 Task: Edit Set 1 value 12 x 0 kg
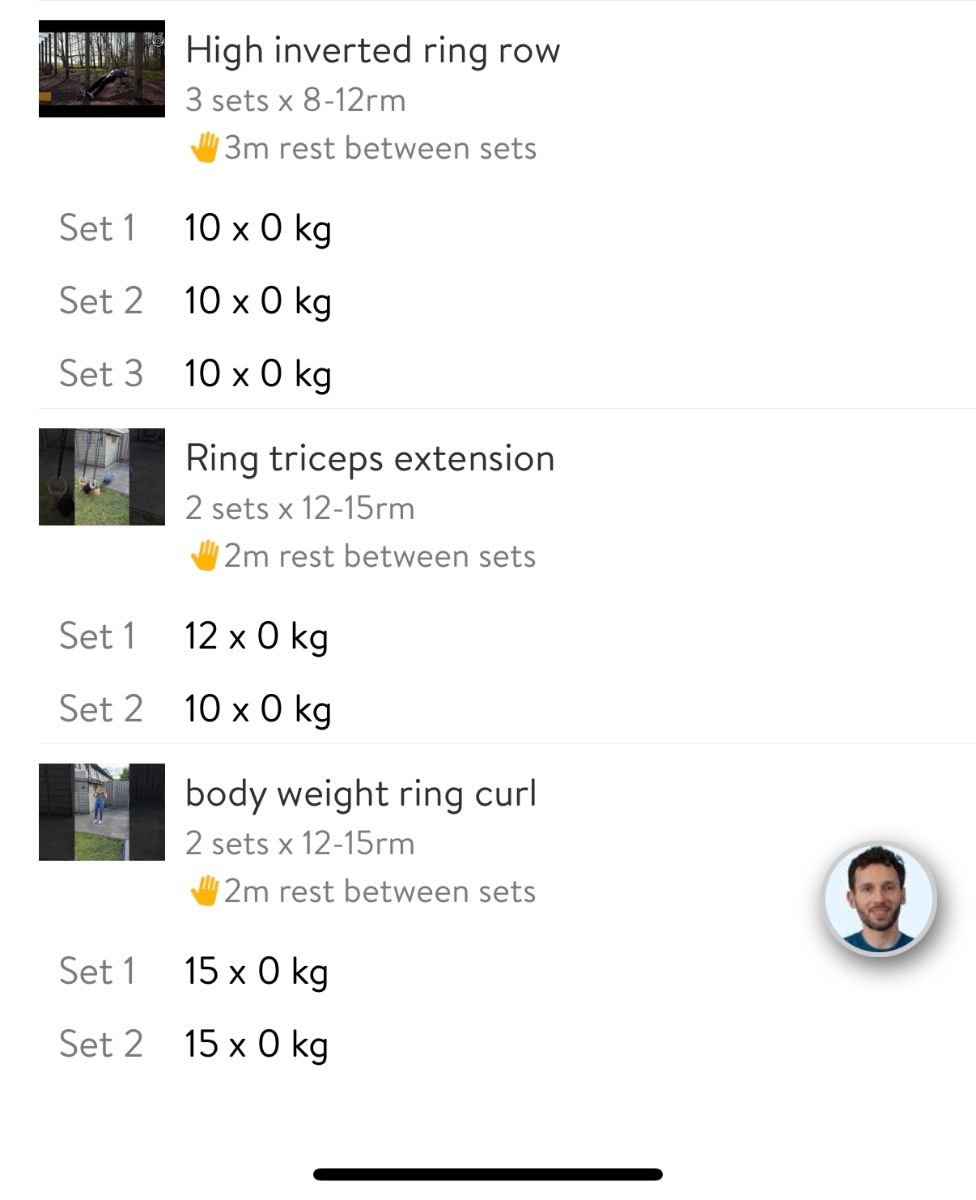point(256,637)
